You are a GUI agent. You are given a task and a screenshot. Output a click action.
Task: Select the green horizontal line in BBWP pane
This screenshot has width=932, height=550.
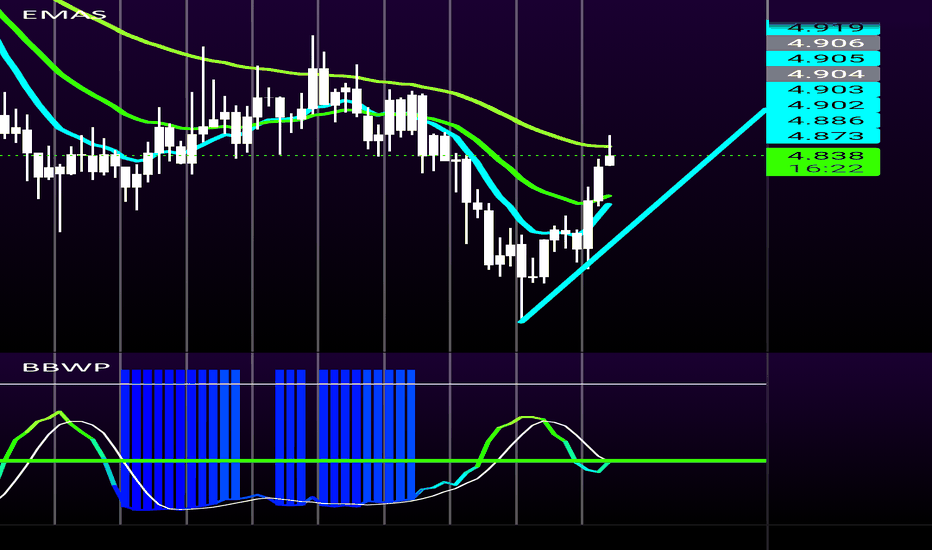coord(383,461)
